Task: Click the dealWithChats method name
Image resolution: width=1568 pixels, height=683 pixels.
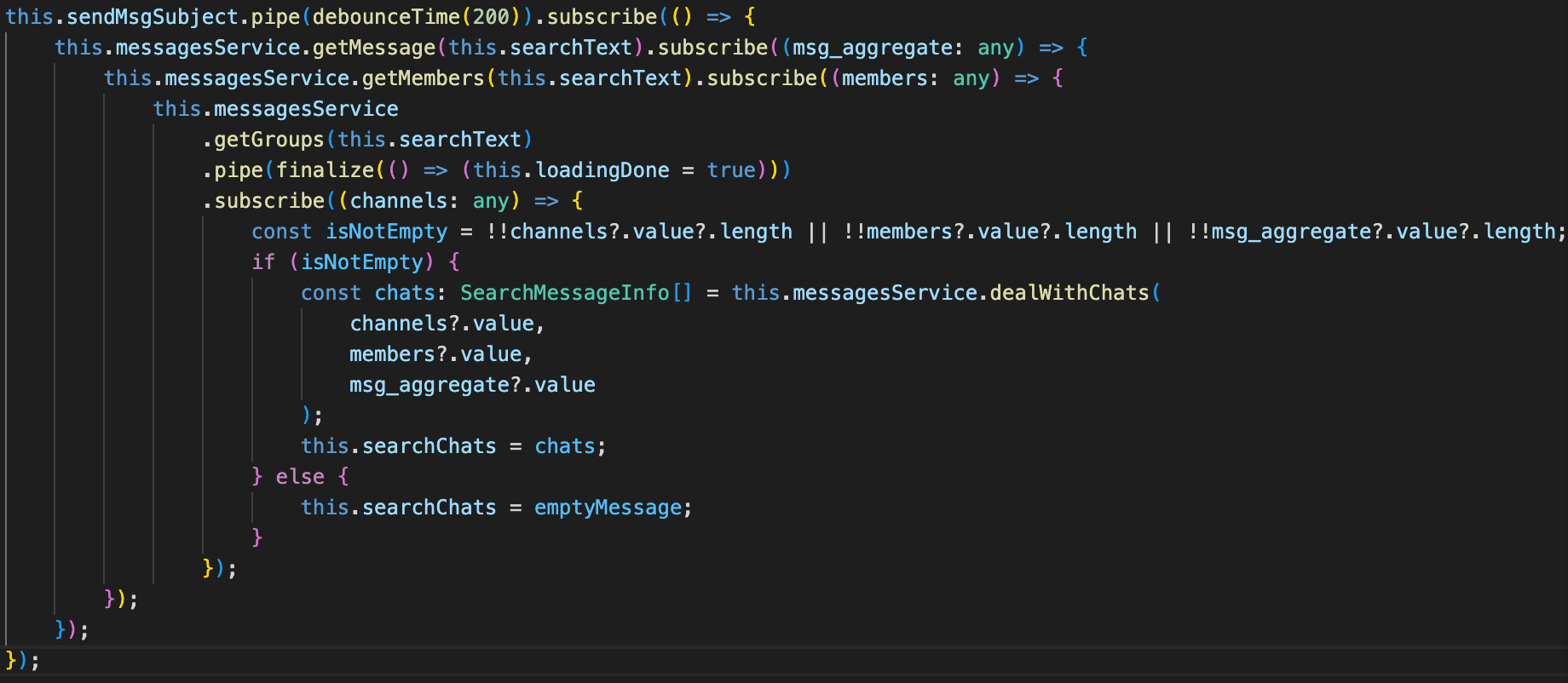Action: (1069, 293)
